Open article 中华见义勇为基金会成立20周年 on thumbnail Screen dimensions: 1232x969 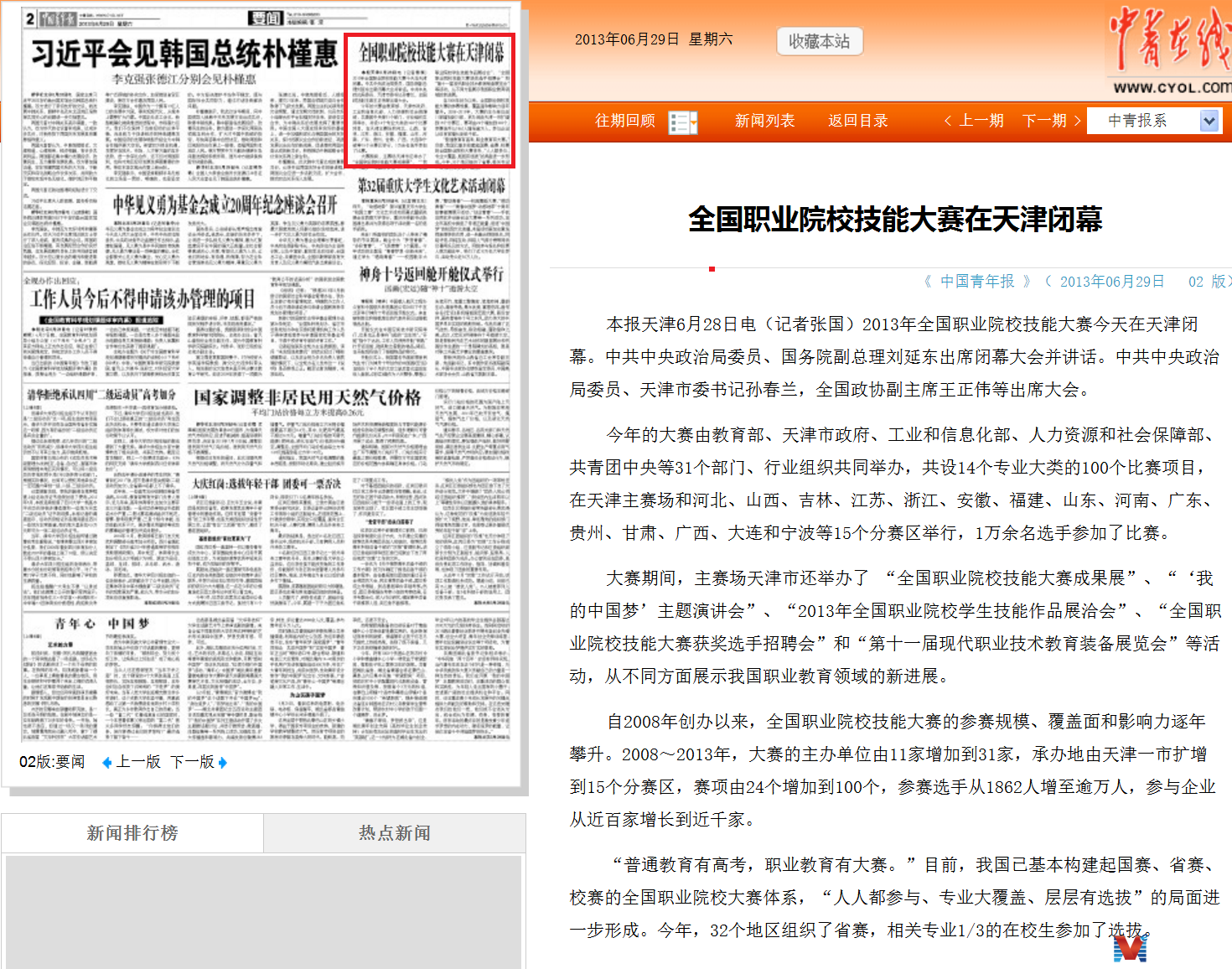(x=225, y=204)
